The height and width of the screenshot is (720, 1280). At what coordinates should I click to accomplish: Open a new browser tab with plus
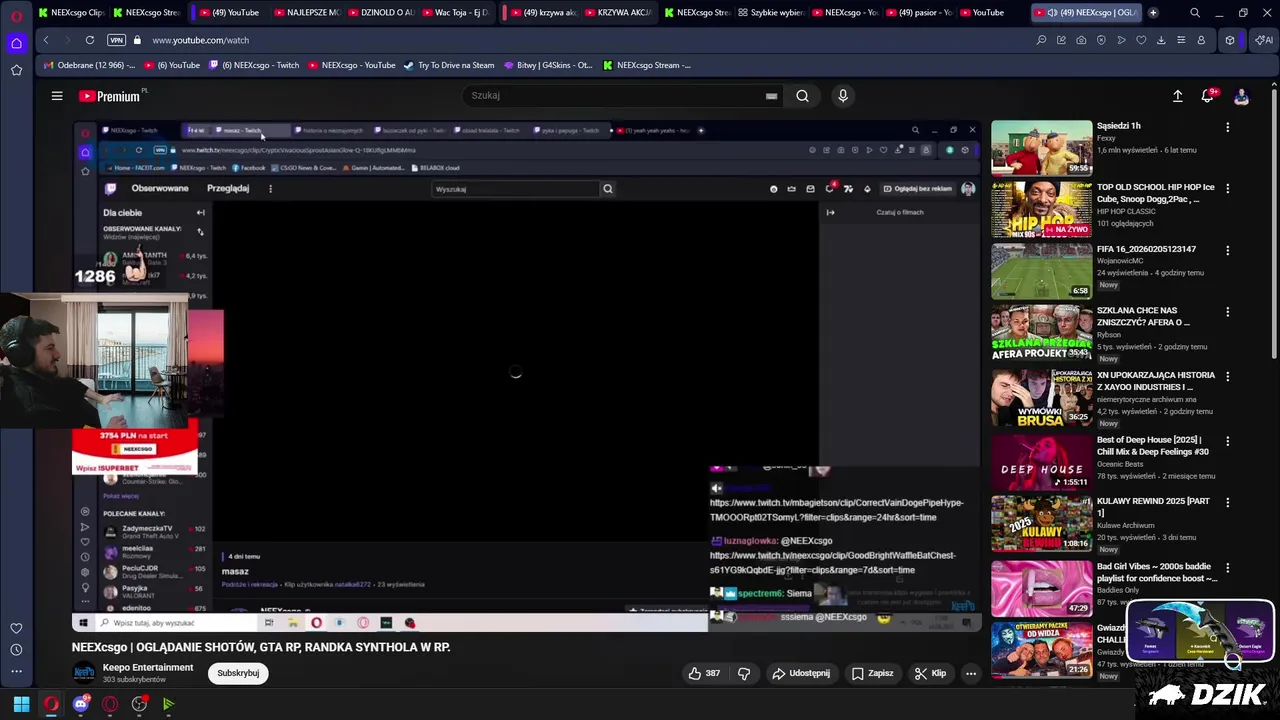pos(1153,13)
